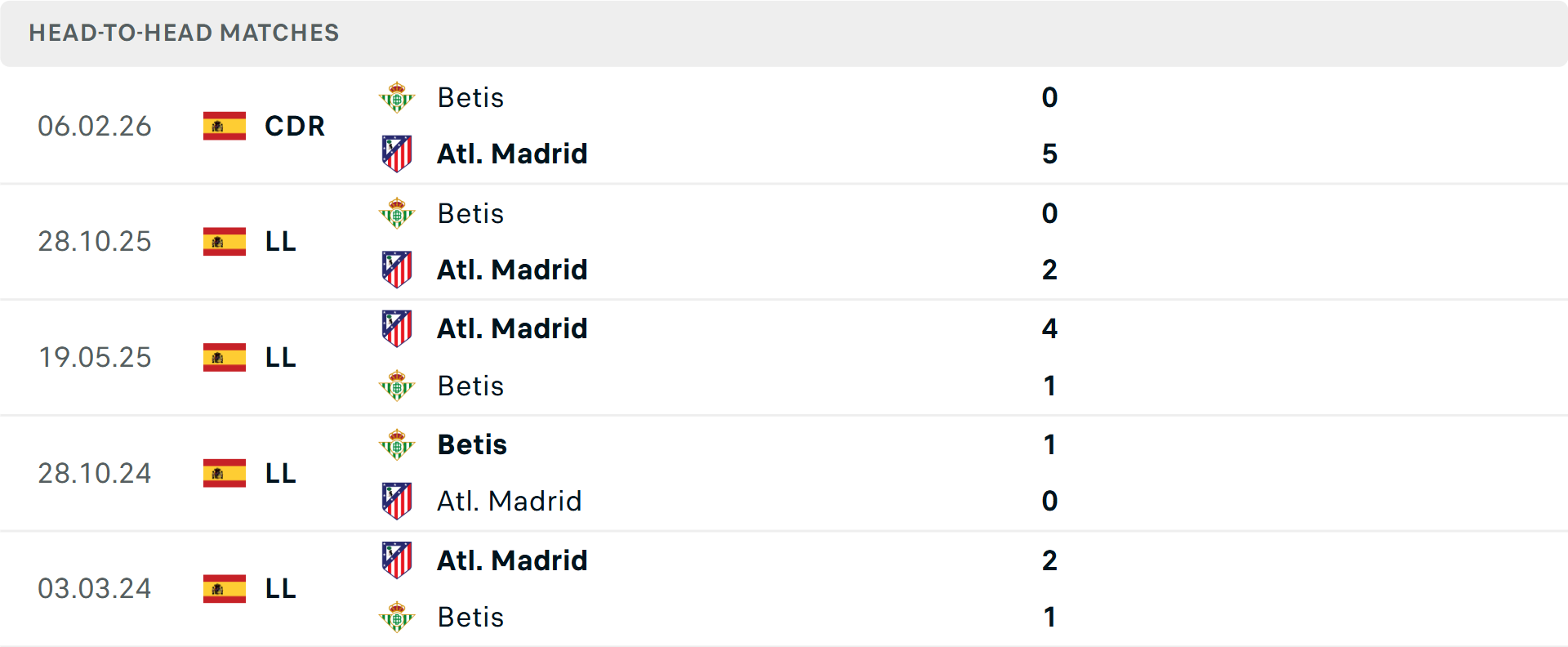This screenshot has height=647, width=1568.
Task: Select the 28.10.24 match row
Action: (x=784, y=473)
